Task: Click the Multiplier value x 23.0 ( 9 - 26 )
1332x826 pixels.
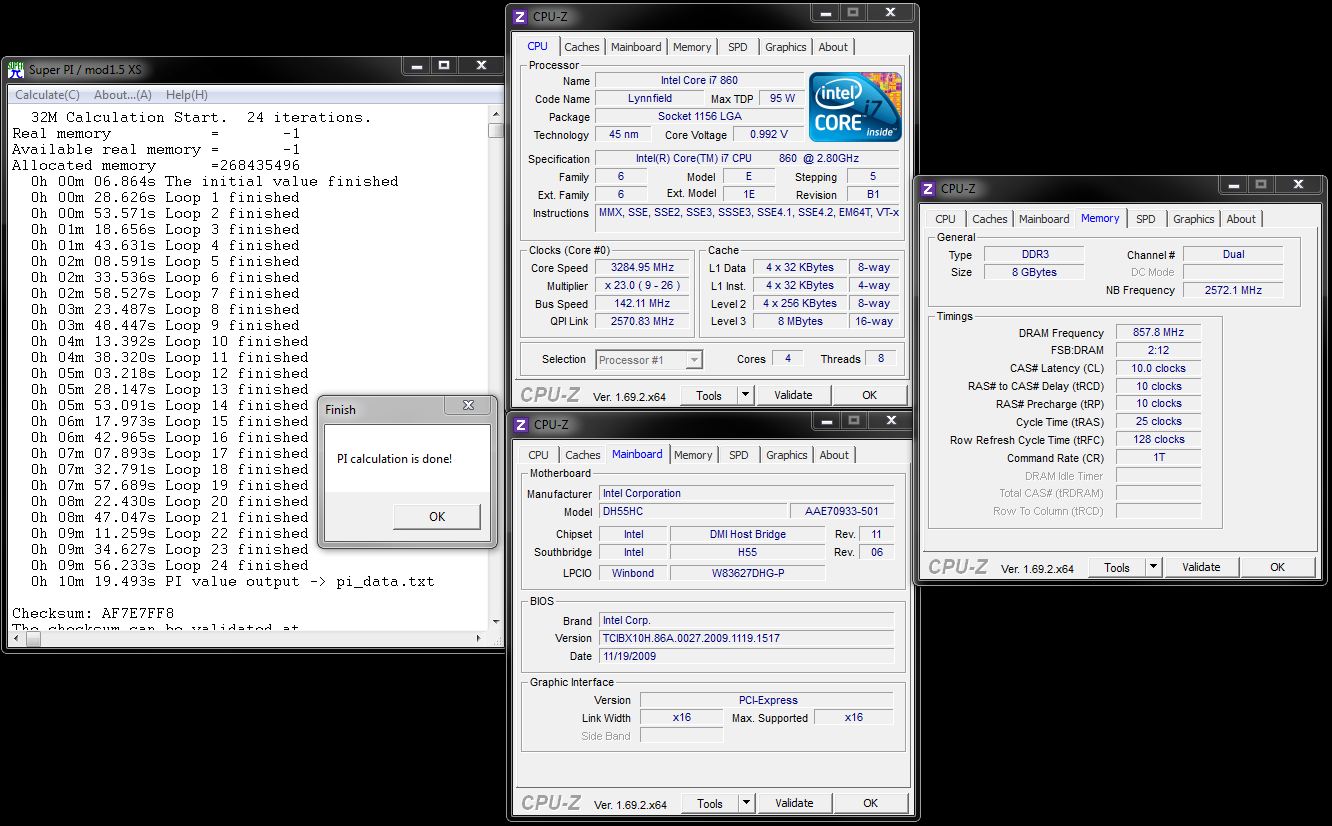Action: coord(642,286)
